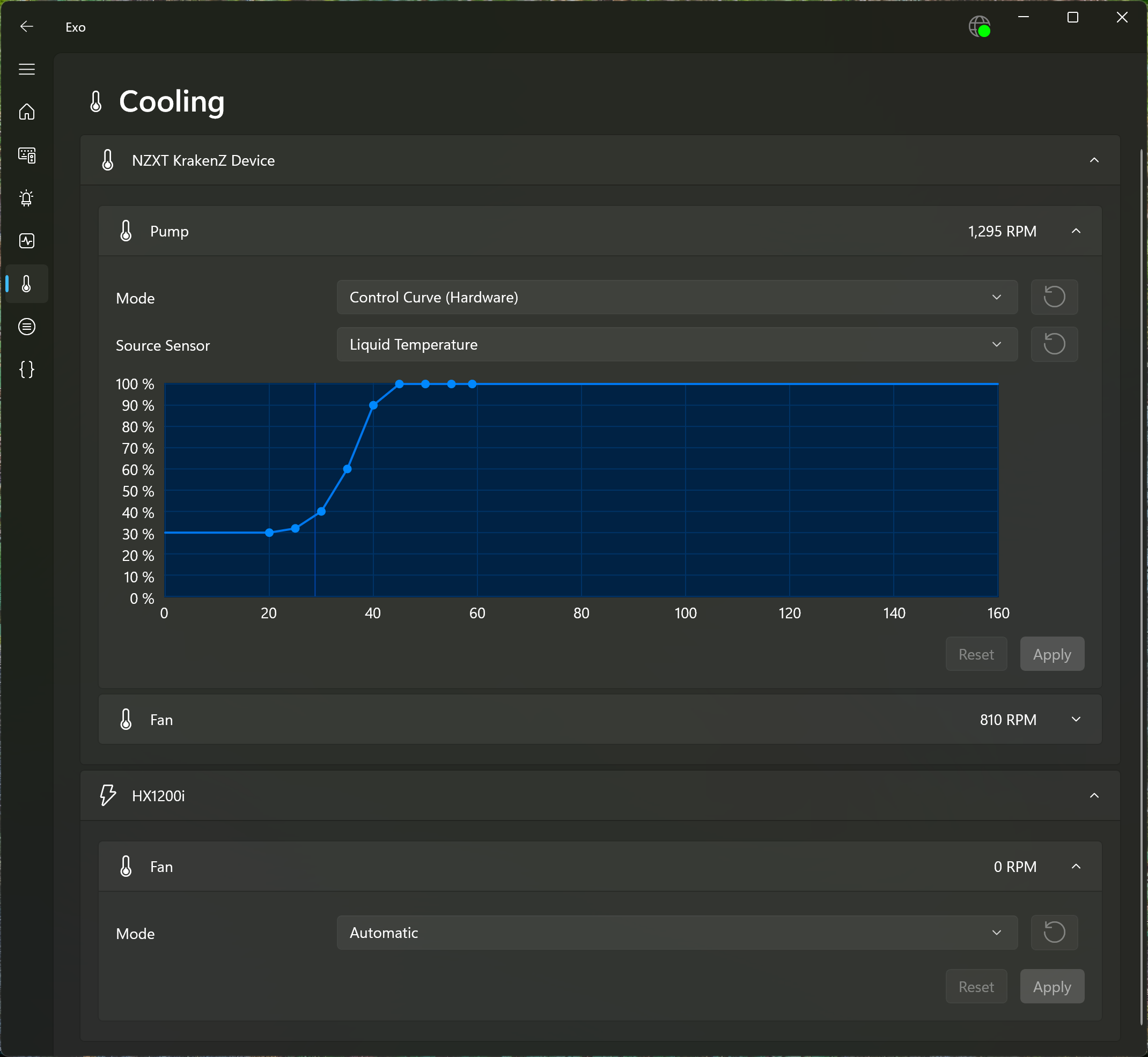This screenshot has width=1148, height=1057.
Task: Open Source Sensor Liquid Temperature dropdown
Action: [x=676, y=344]
